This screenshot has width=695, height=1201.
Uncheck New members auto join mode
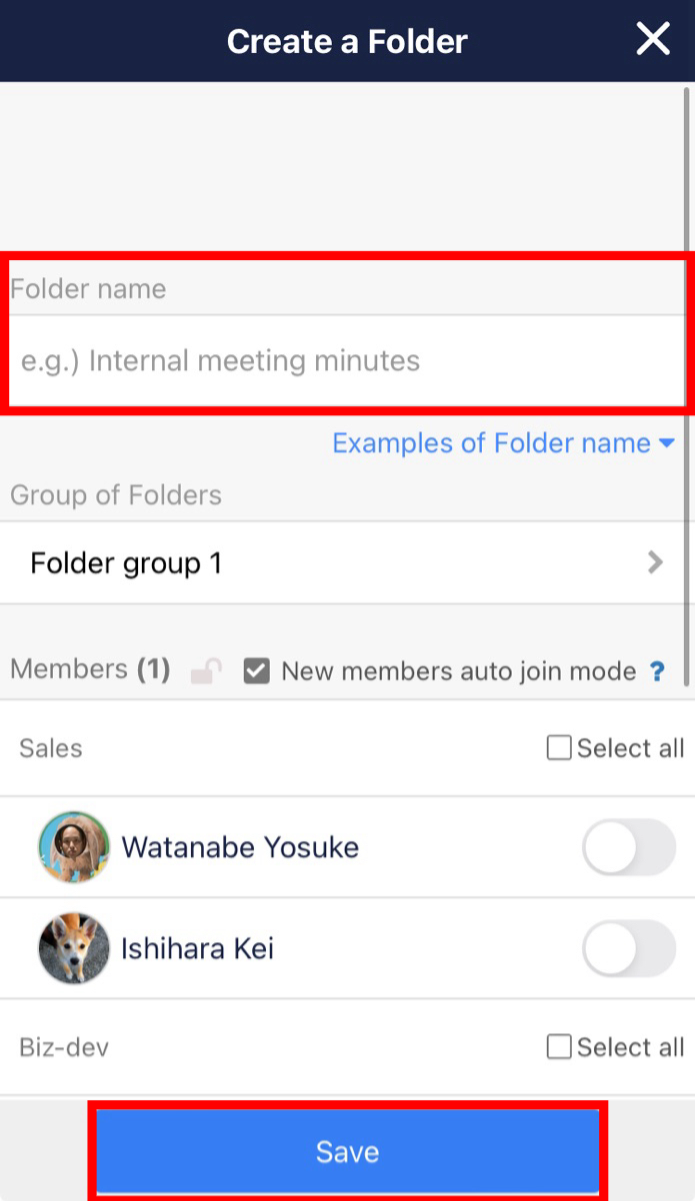point(257,671)
